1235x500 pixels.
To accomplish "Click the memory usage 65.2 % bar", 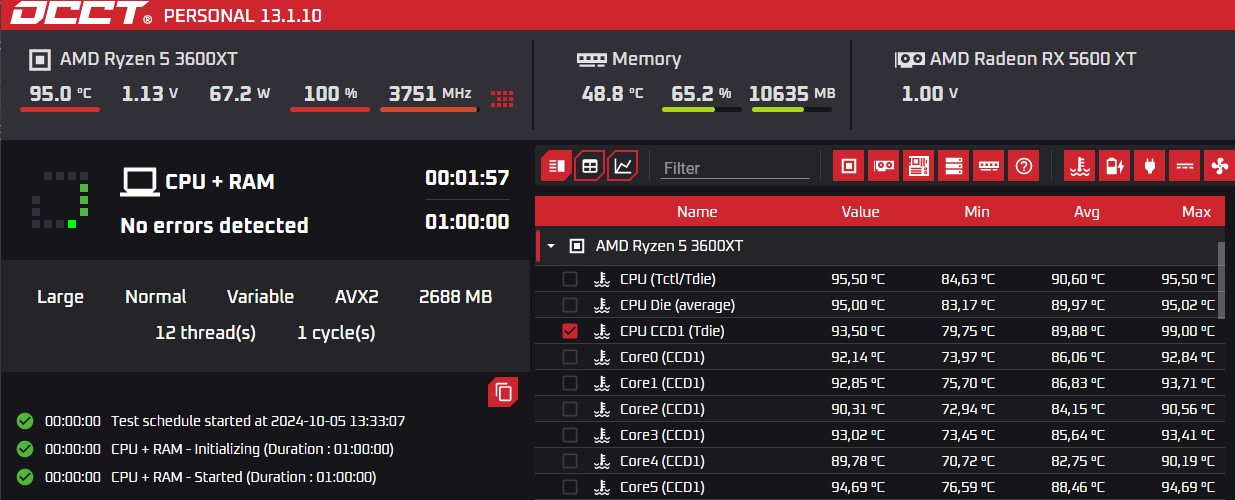I will pos(702,109).
